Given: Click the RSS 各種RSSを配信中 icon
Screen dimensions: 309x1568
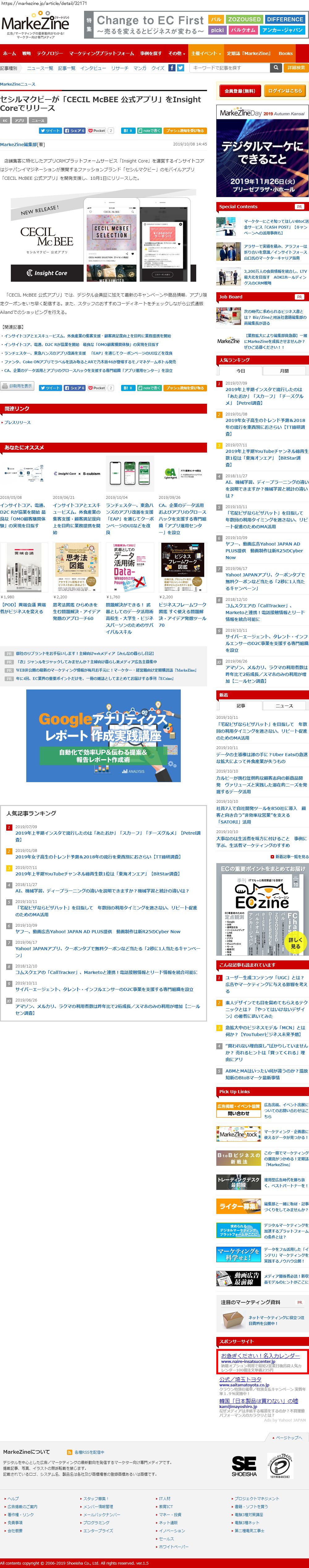Looking at the screenshot, I should pyautogui.click(x=70, y=1452).
